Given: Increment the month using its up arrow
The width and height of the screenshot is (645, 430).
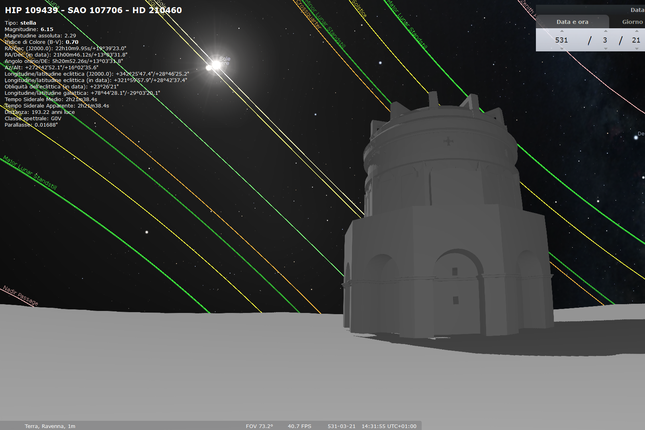Looking at the screenshot, I should point(604,30).
